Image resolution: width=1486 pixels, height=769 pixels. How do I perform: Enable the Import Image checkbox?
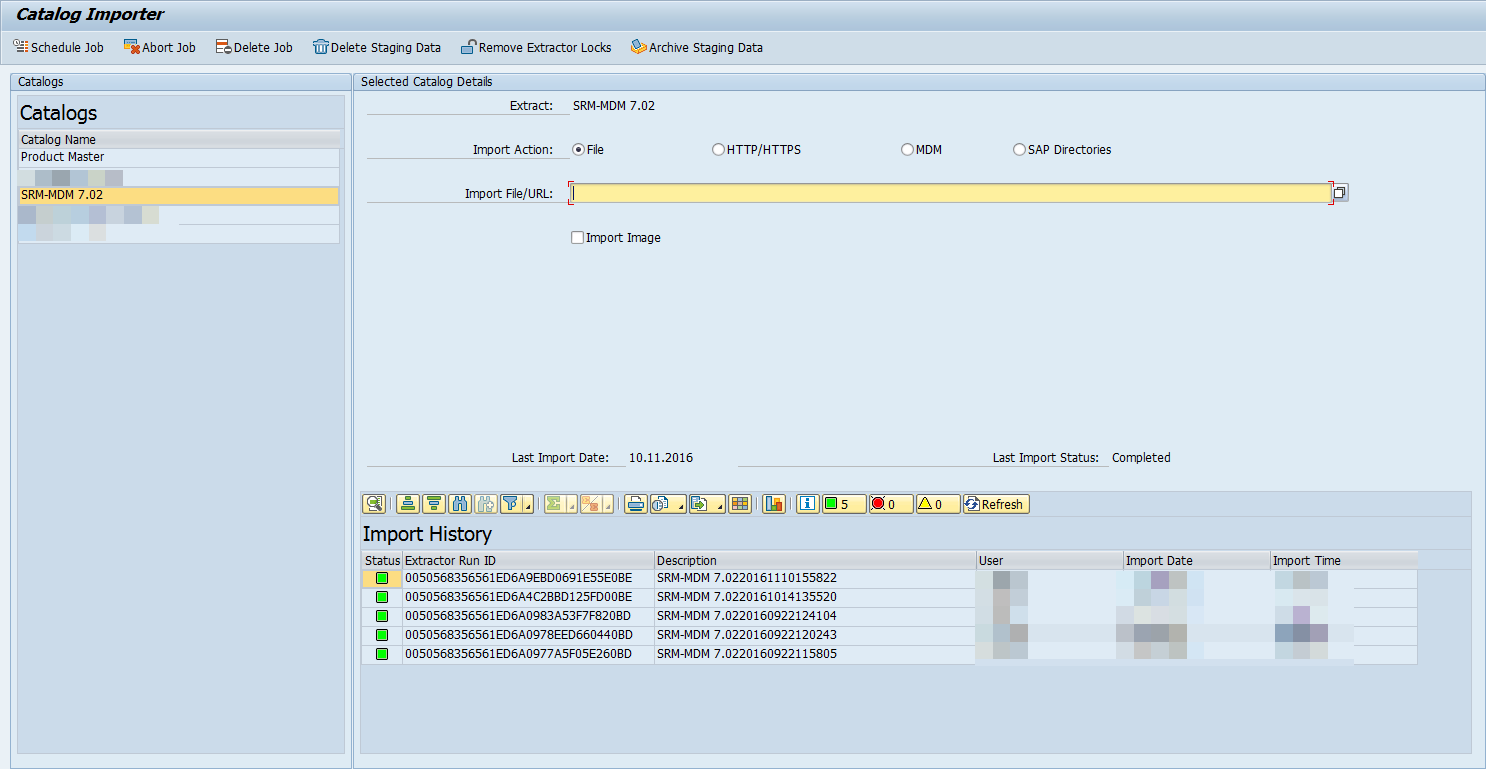(x=577, y=238)
